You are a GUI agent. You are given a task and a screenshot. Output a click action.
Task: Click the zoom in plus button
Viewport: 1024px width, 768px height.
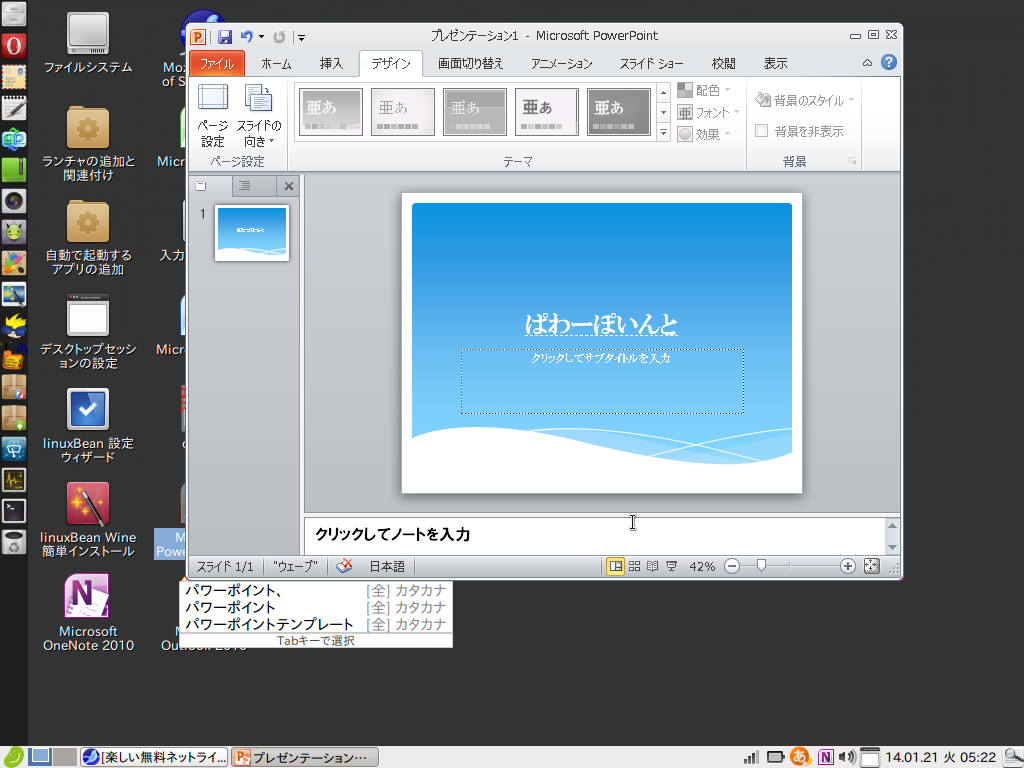pos(848,566)
